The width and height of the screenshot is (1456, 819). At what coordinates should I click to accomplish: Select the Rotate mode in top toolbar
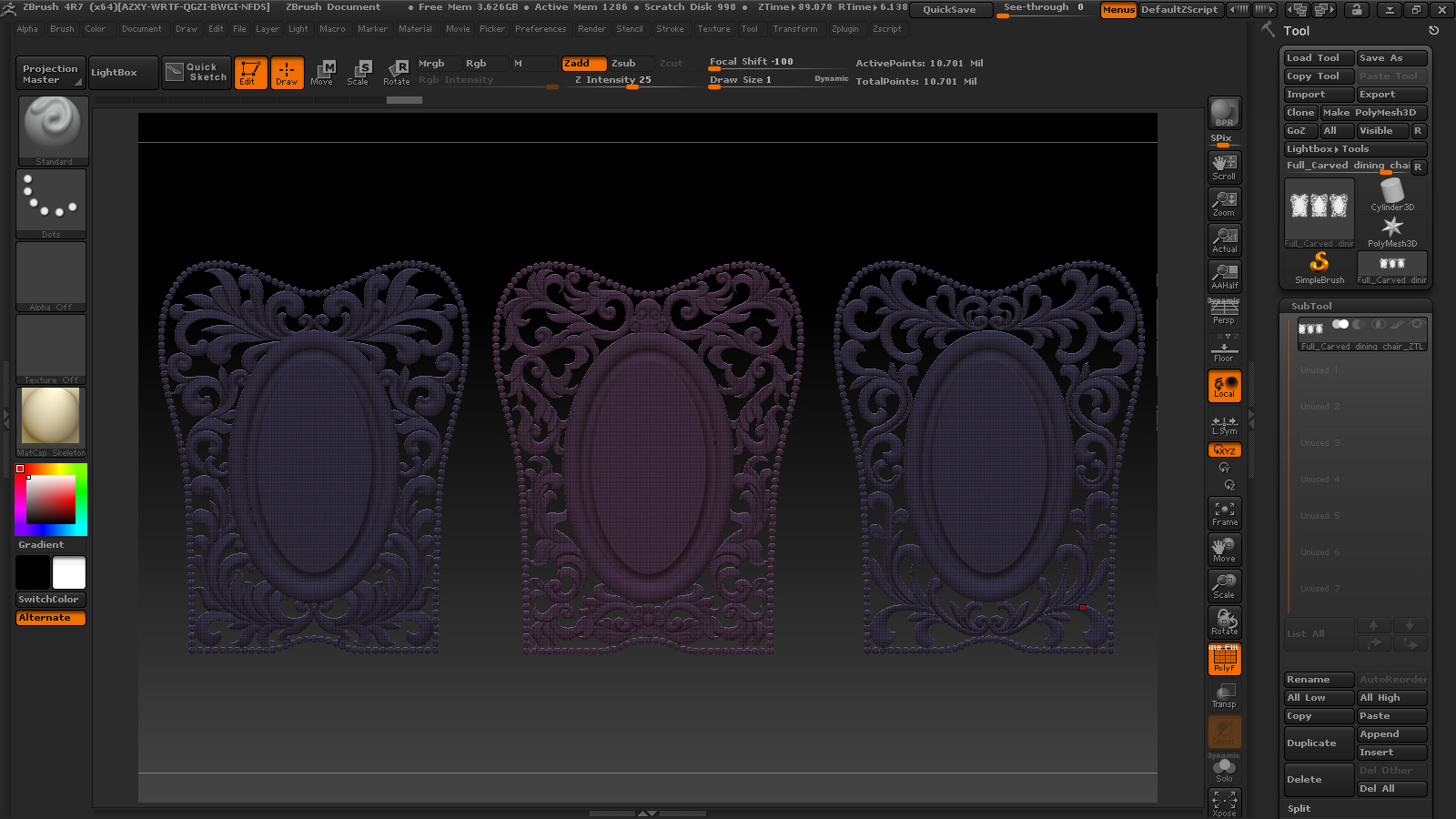[397, 72]
